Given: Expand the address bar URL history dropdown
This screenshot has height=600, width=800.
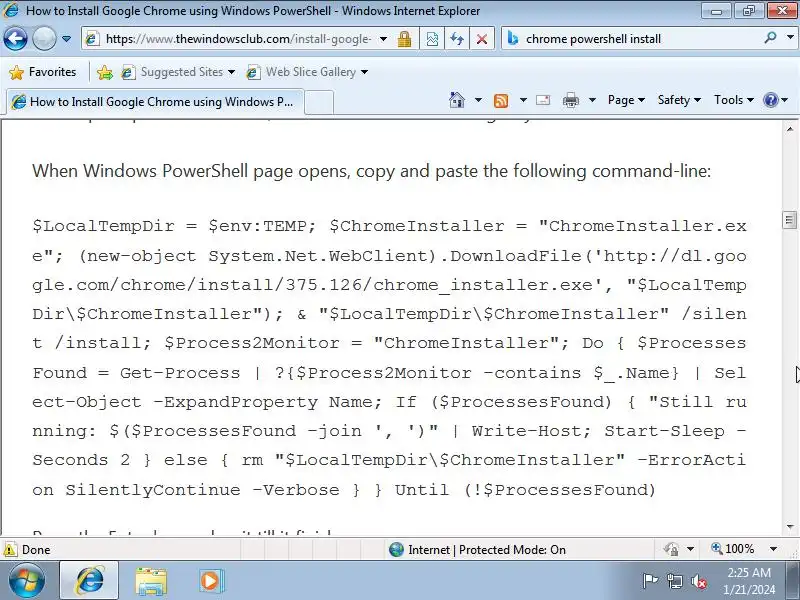Looking at the screenshot, I should coord(384,39).
